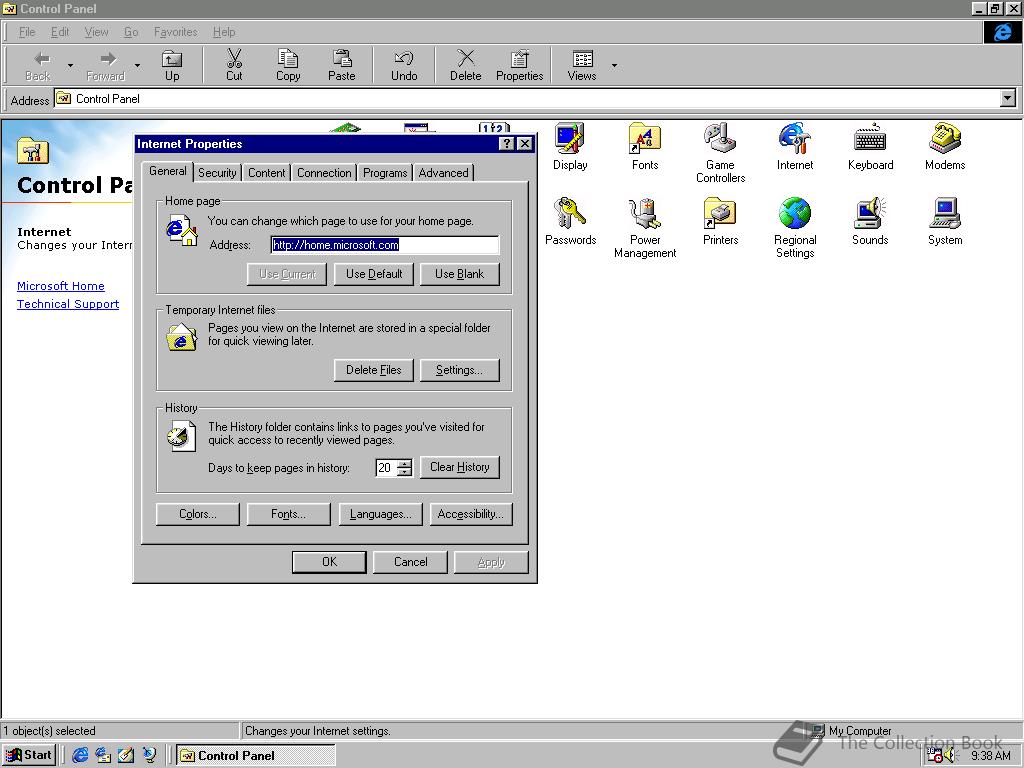Decrease days to keep history spinner
1024x768 pixels.
tap(406, 472)
